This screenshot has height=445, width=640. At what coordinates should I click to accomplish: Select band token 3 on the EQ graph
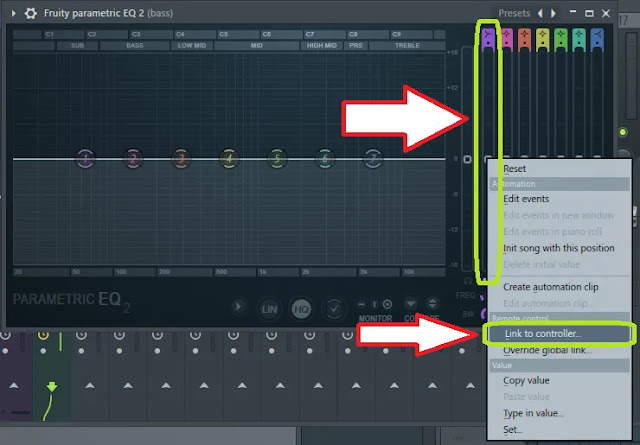[x=181, y=158]
